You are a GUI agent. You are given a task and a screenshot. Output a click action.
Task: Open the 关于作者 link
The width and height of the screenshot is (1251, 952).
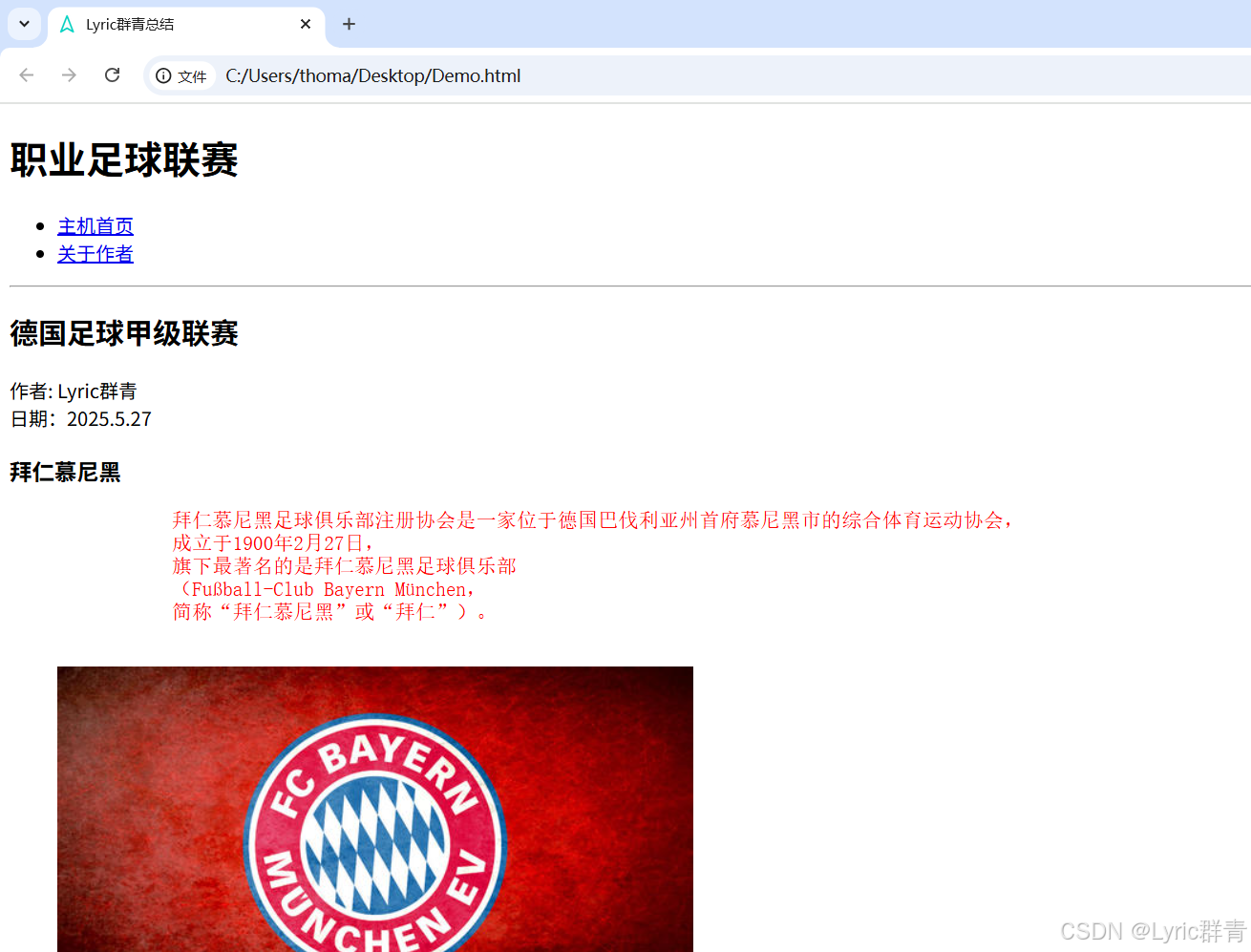coord(95,254)
